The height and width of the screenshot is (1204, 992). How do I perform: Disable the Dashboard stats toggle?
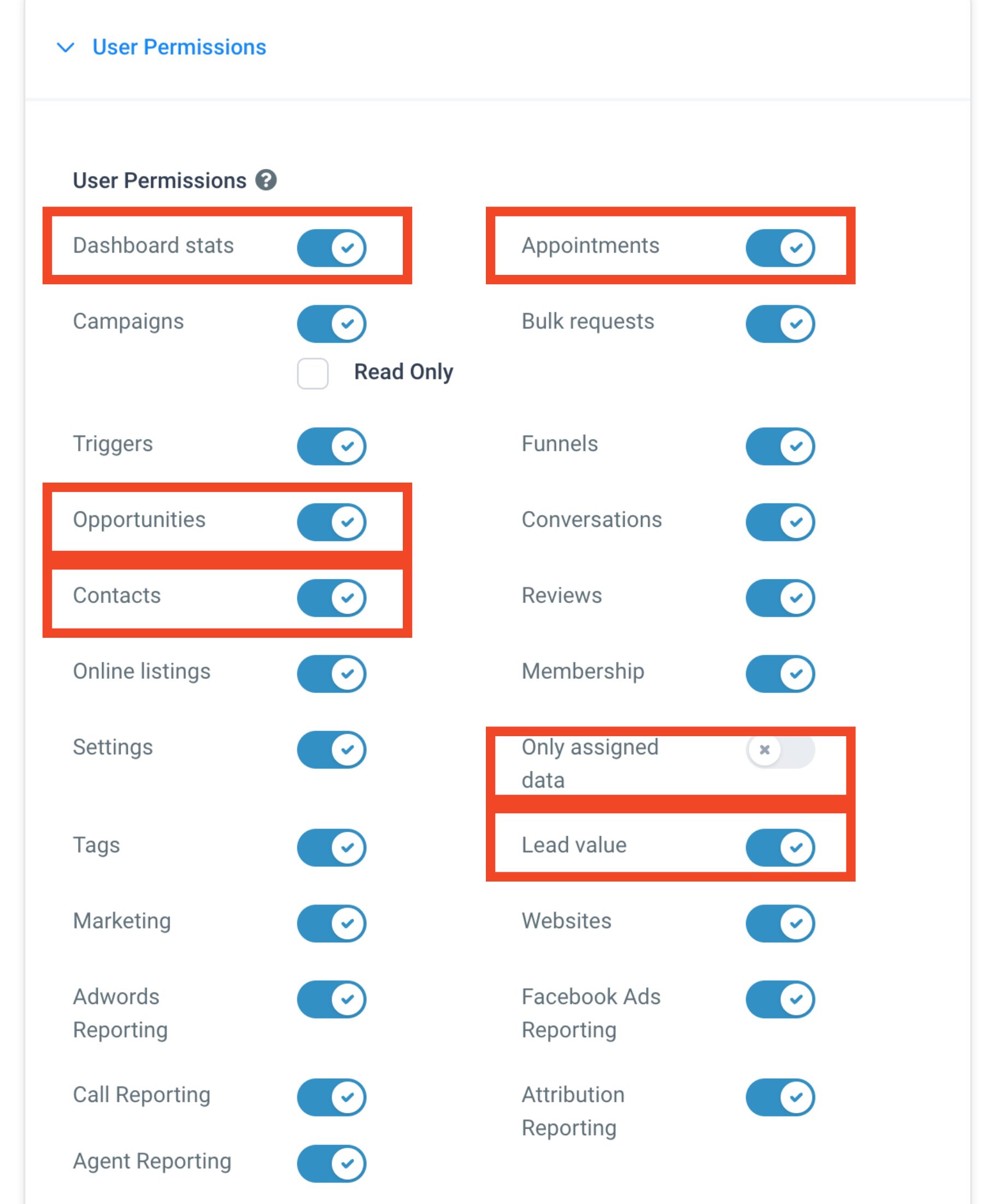click(x=331, y=248)
